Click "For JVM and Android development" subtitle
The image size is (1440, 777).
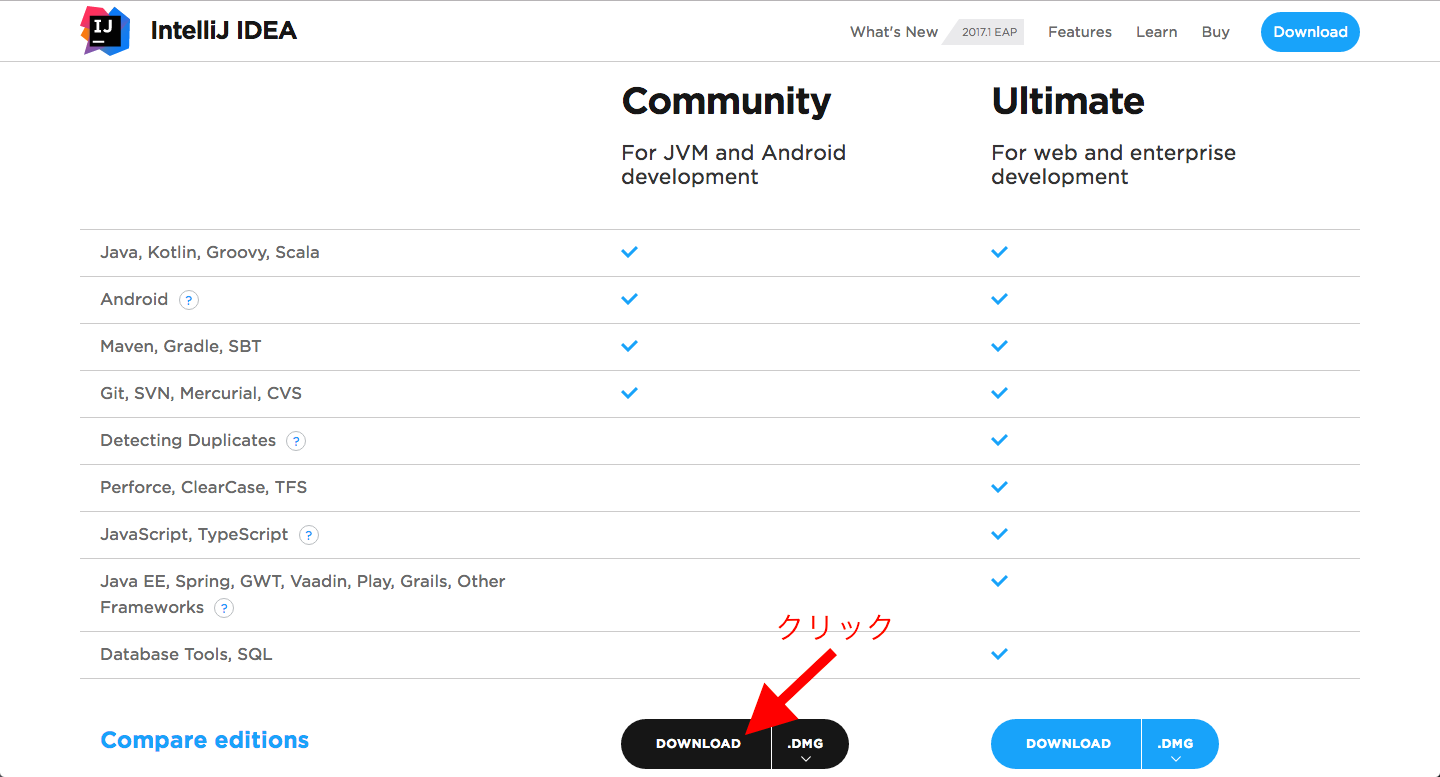[x=734, y=165]
